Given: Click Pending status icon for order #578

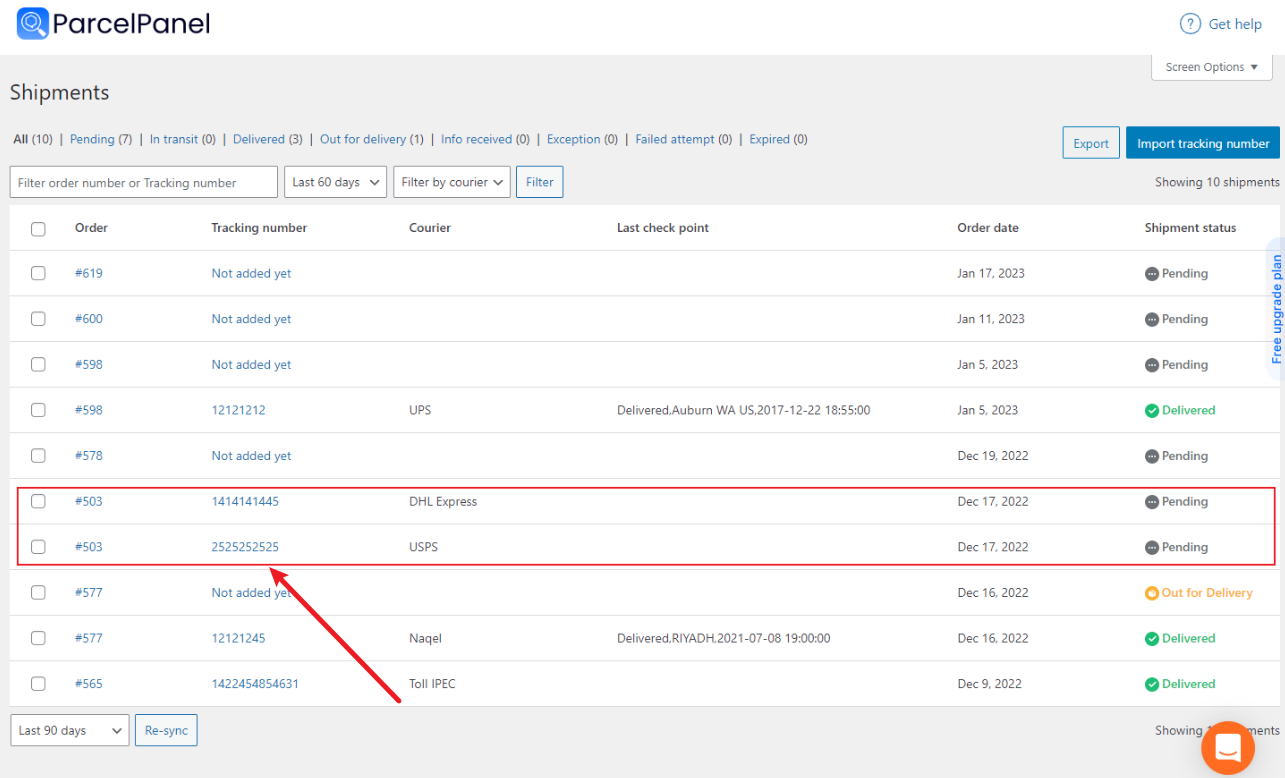Looking at the screenshot, I should [x=1152, y=456].
